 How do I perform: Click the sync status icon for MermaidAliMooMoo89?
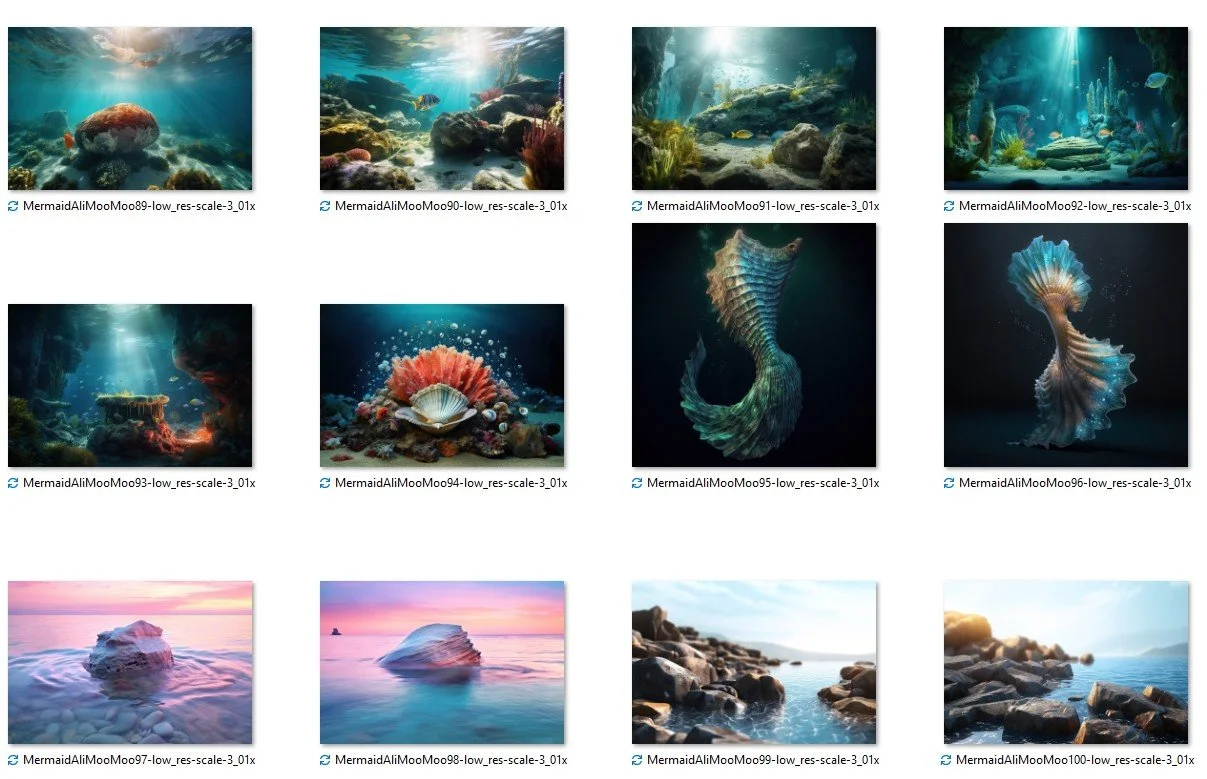coord(13,206)
